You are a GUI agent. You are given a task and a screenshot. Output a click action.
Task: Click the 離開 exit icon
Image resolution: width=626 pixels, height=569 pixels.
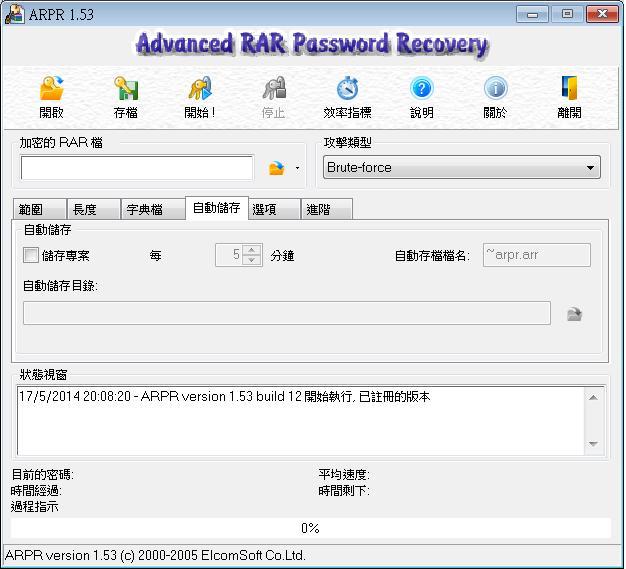[569, 89]
